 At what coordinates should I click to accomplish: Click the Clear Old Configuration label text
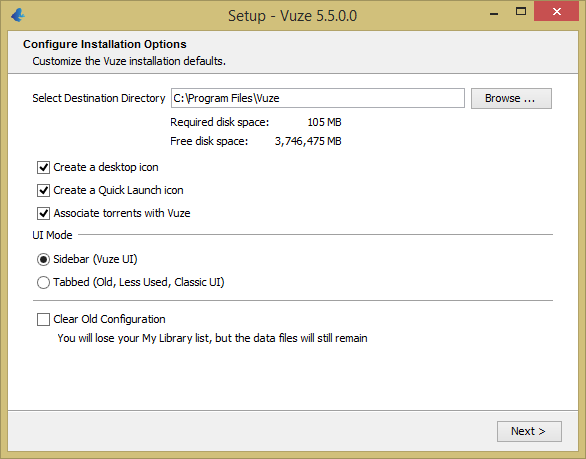(x=109, y=319)
